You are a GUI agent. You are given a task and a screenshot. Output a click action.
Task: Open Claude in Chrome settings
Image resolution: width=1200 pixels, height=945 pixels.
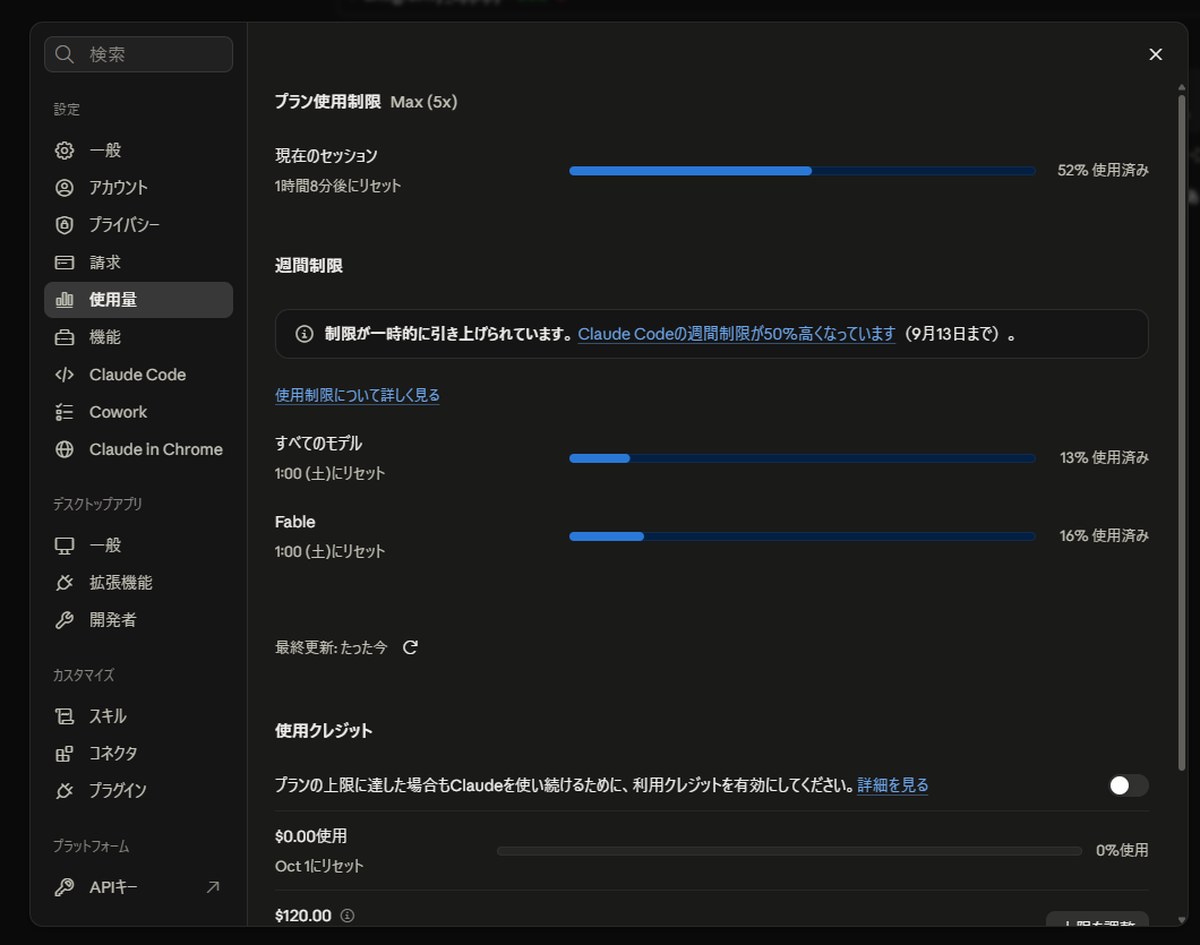click(138, 450)
